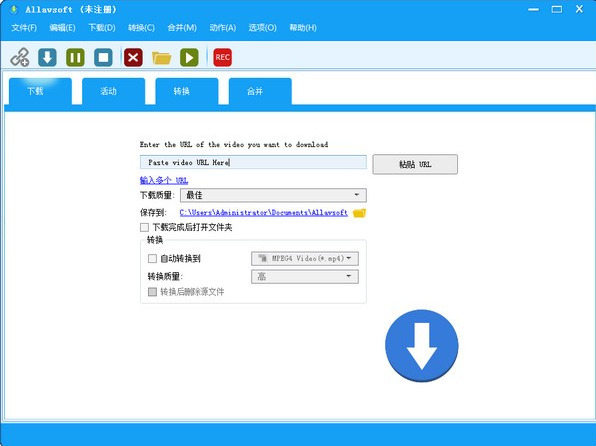Click the paste URL chain-link toolbar icon
596x446 pixels.
(20, 57)
